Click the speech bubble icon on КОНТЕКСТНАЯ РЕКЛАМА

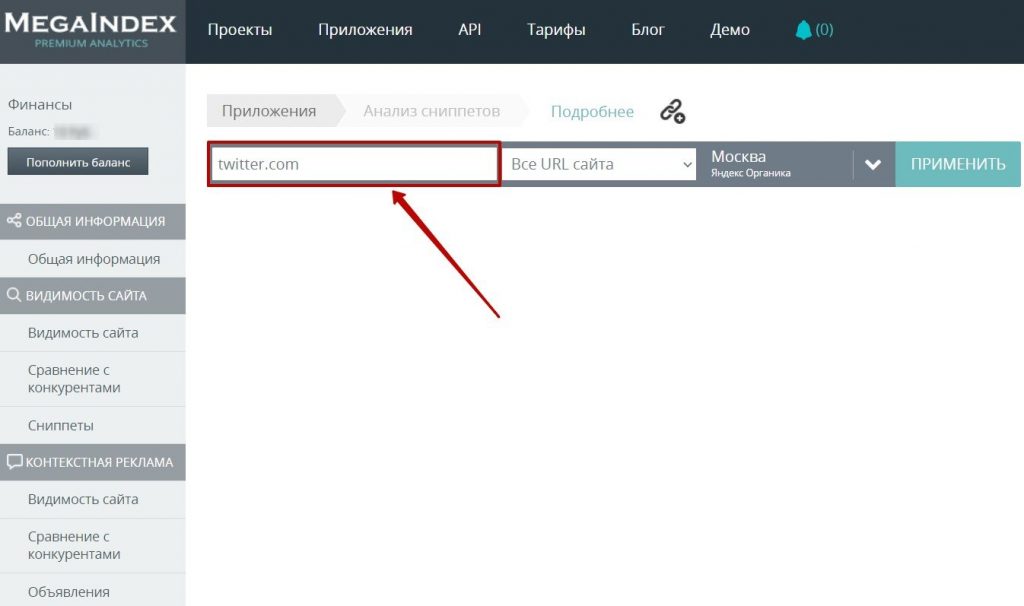[13, 462]
